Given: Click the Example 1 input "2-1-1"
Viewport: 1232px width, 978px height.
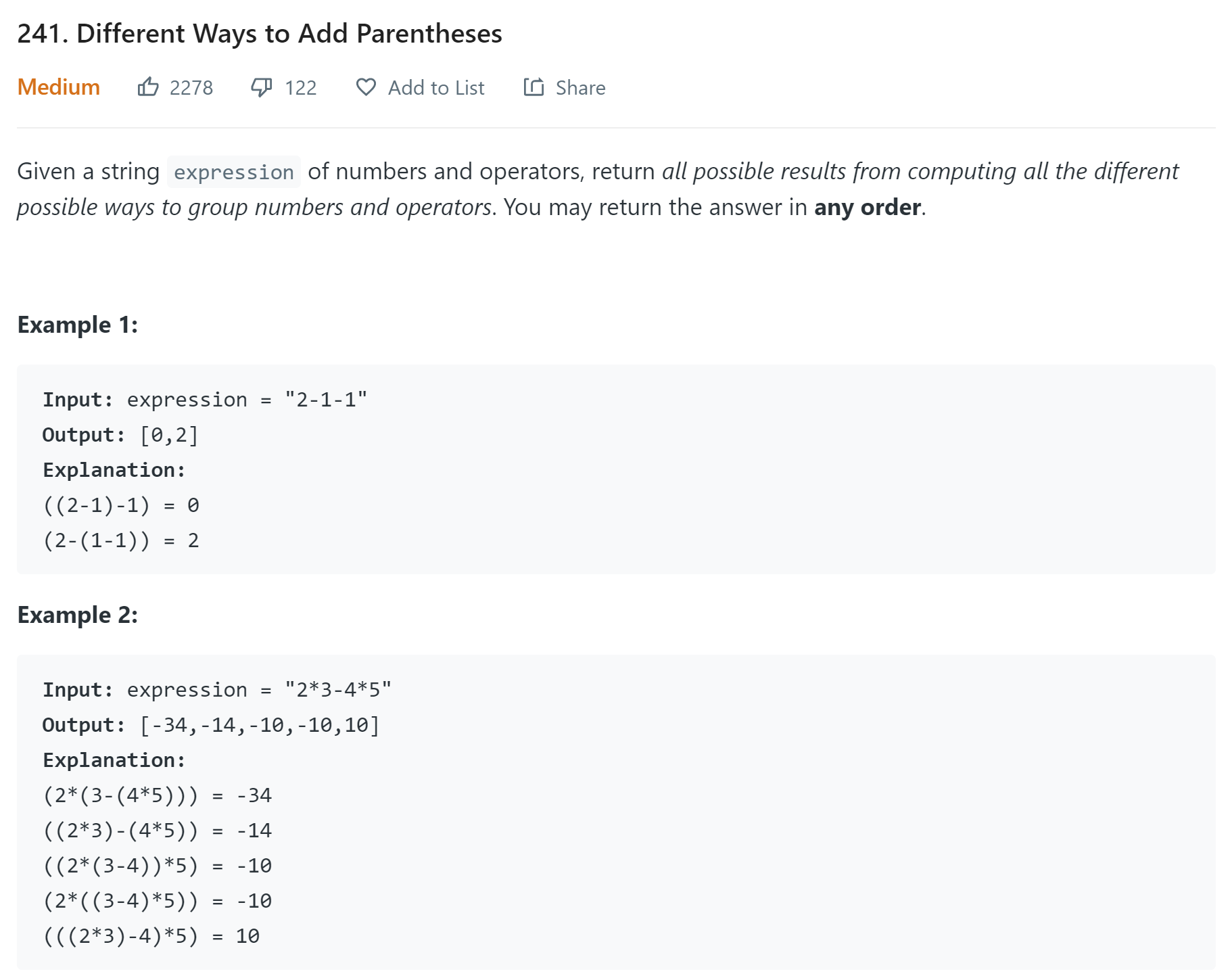Looking at the screenshot, I should (326, 400).
